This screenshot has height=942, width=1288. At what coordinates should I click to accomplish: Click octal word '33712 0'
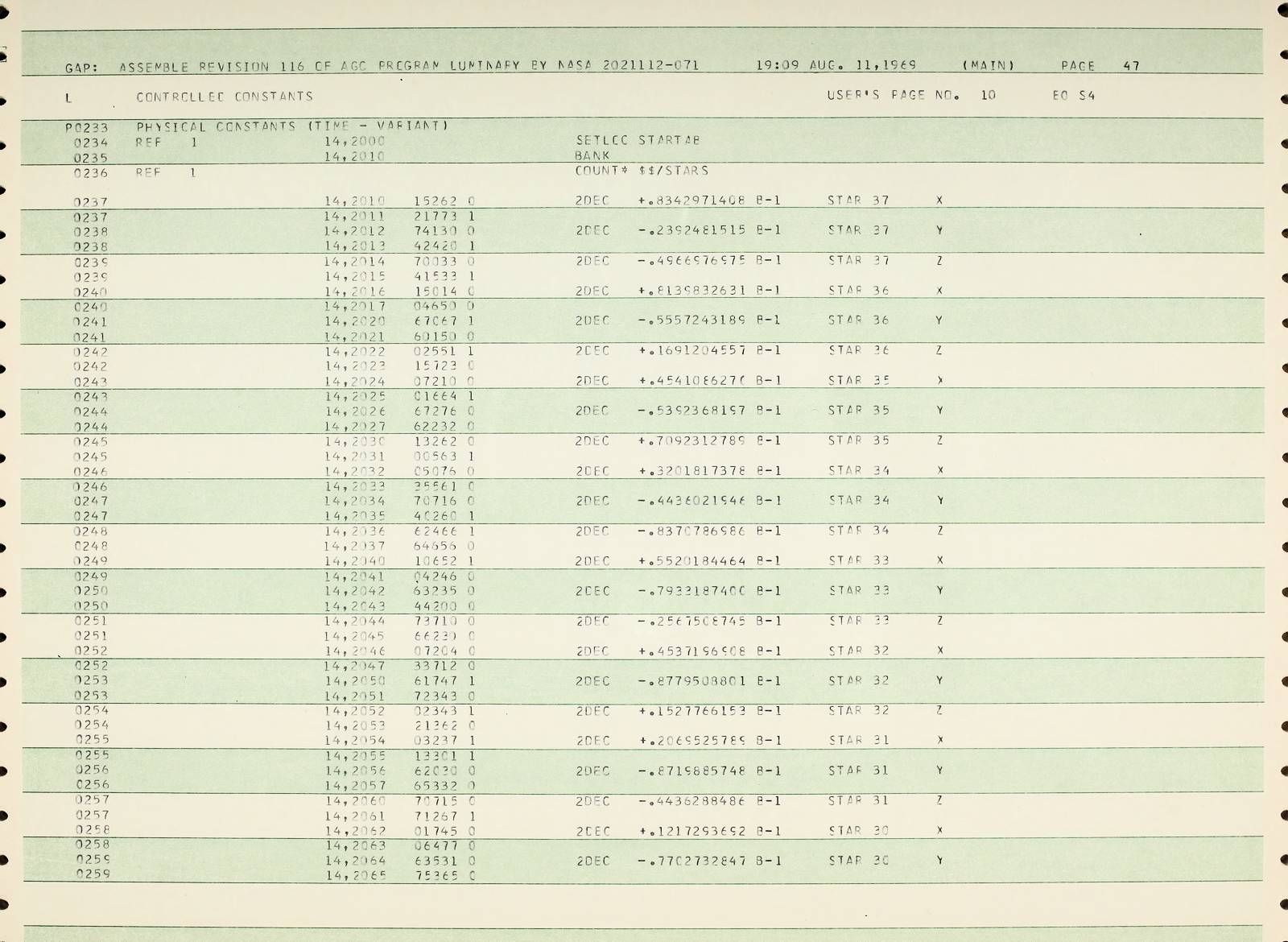pos(444,666)
